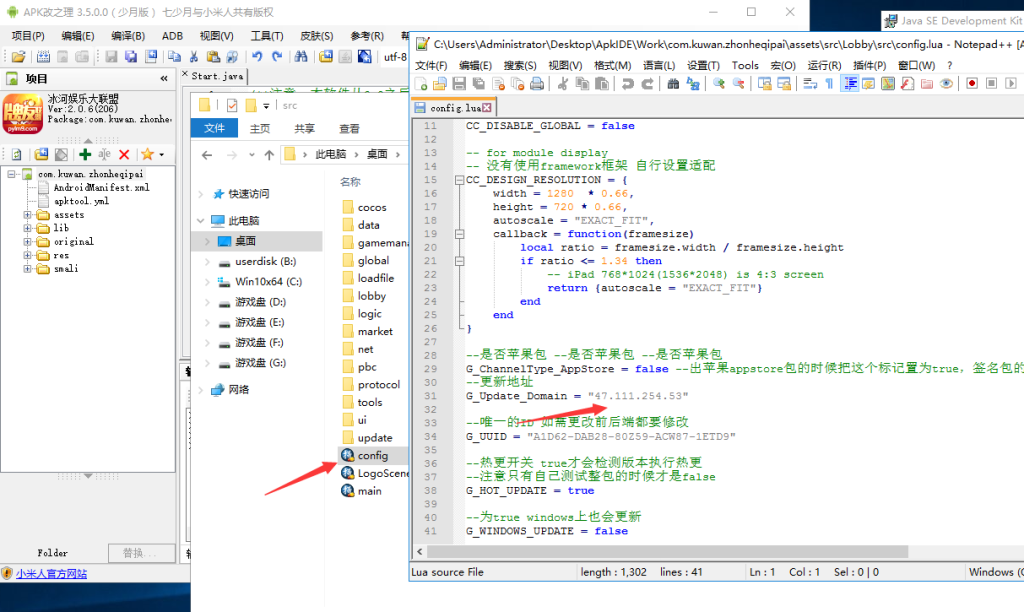Image resolution: width=1024 pixels, height=612 pixels.
Task: Expand the smali folder tree node
Action: (28, 268)
